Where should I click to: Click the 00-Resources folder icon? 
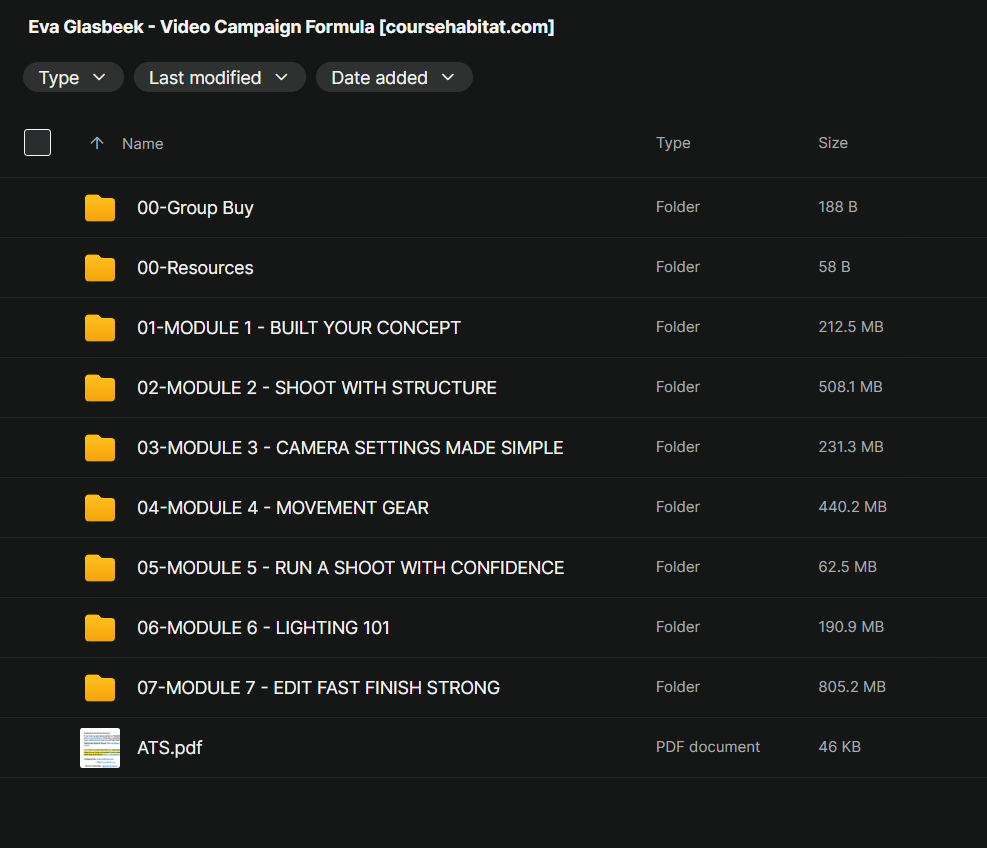(x=100, y=268)
